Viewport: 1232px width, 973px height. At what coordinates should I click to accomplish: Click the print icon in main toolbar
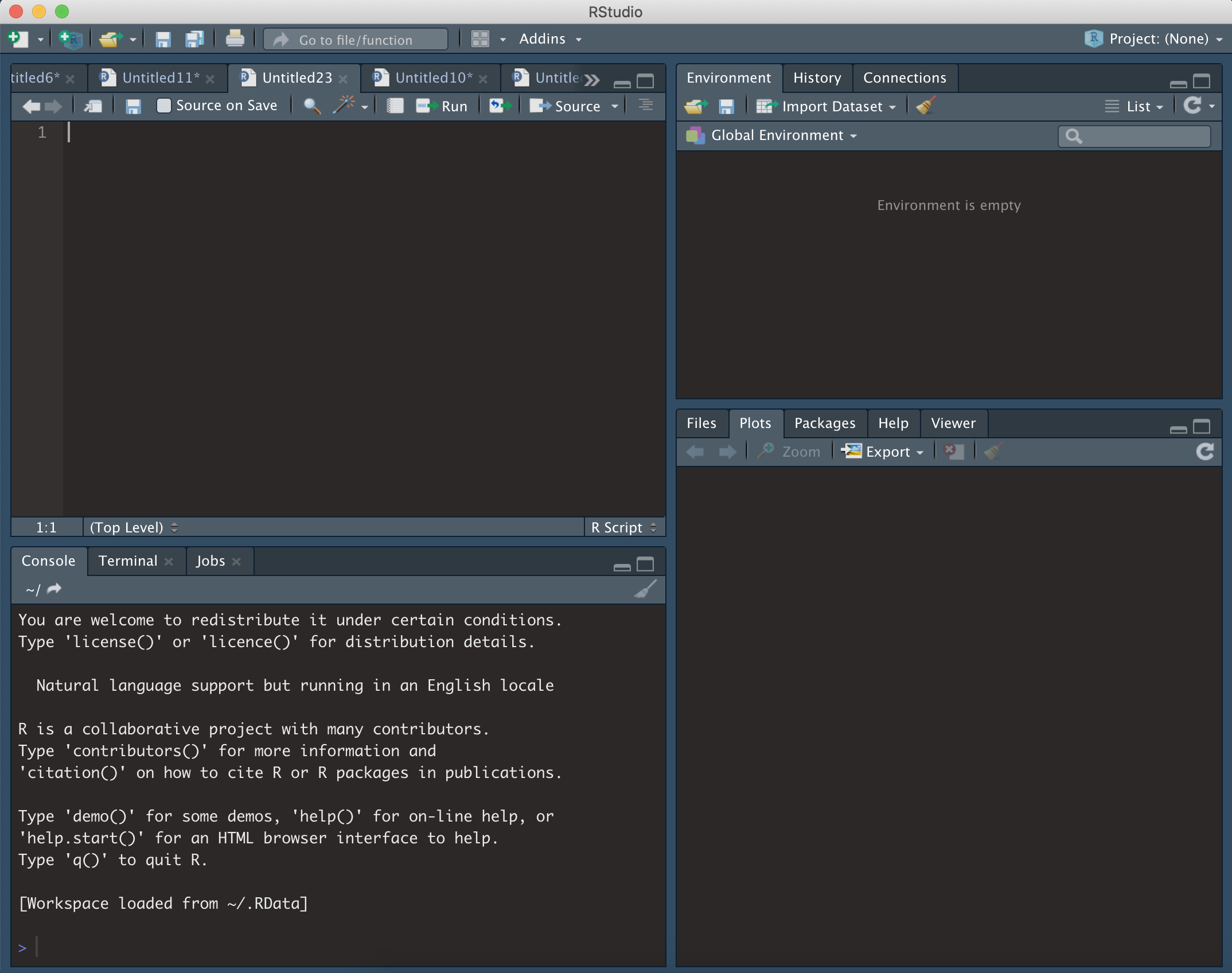[x=235, y=39]
